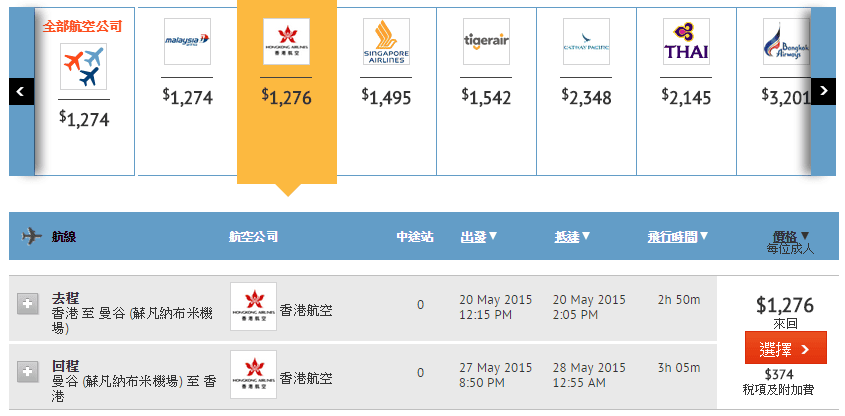Pick the Bangkok Airways logo

[x=786, y=42]
